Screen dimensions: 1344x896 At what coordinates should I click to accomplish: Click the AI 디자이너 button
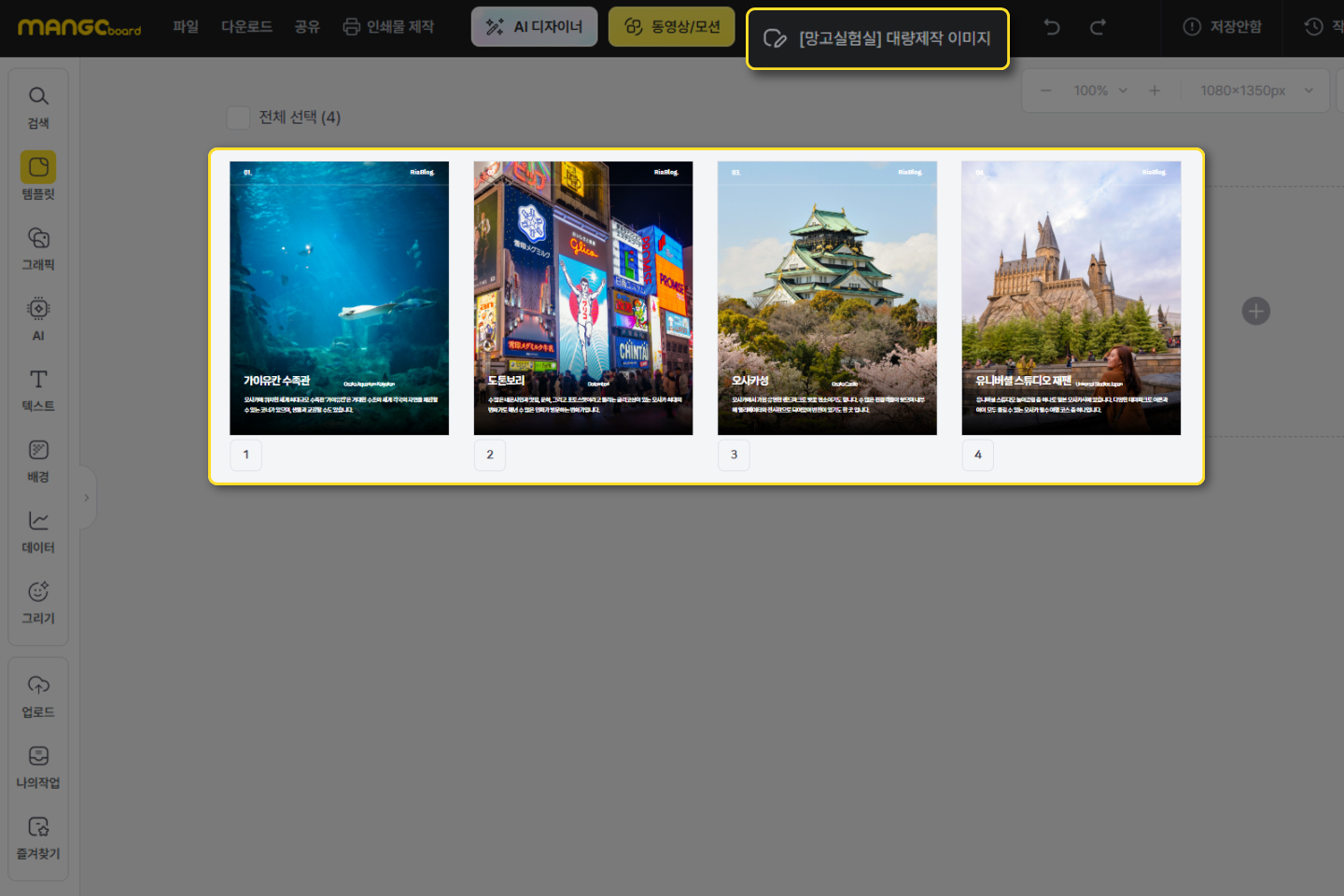pyautogui.click(x=534, y=27)
